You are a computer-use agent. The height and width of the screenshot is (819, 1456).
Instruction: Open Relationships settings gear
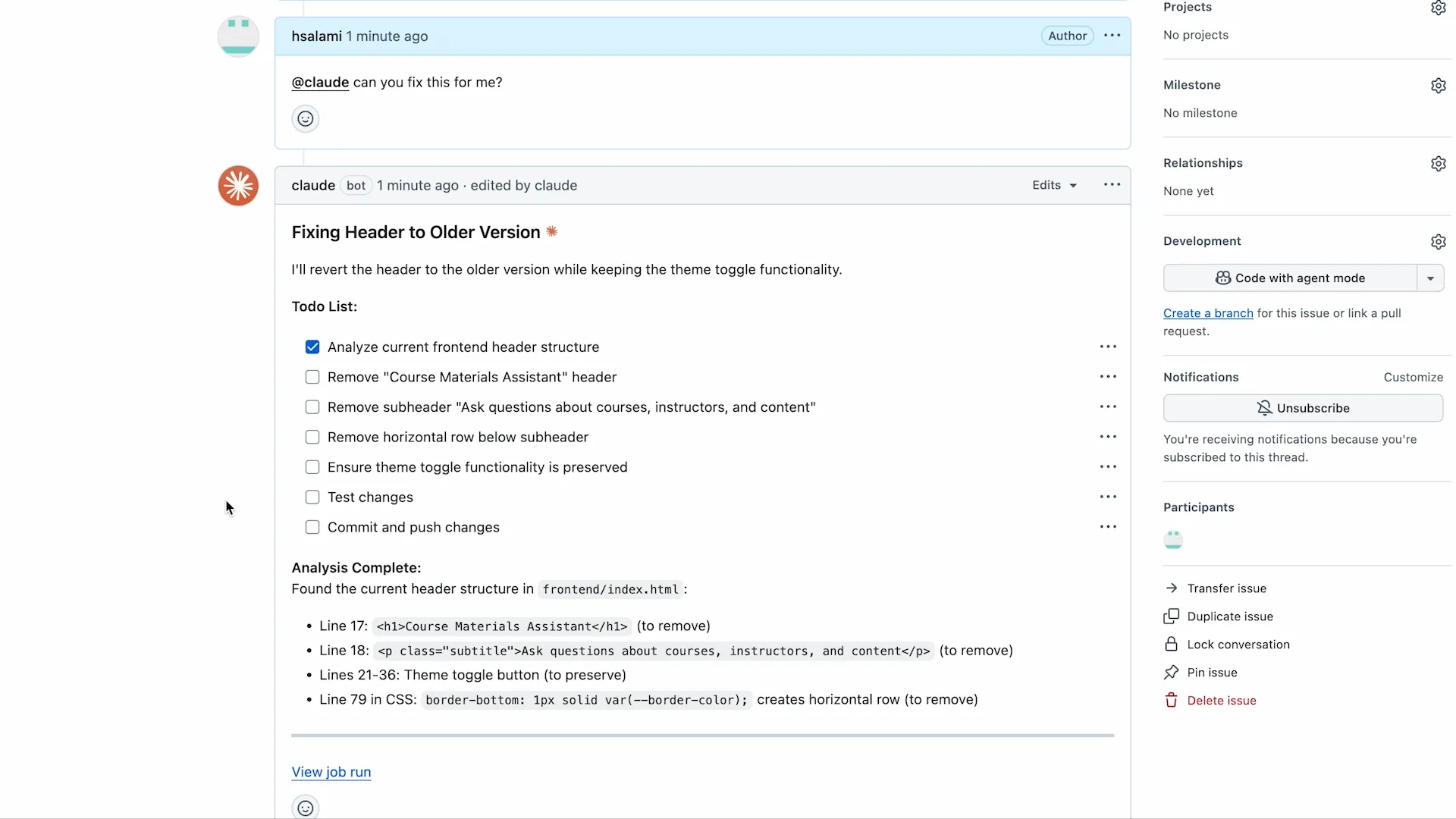coord(1438,164)
